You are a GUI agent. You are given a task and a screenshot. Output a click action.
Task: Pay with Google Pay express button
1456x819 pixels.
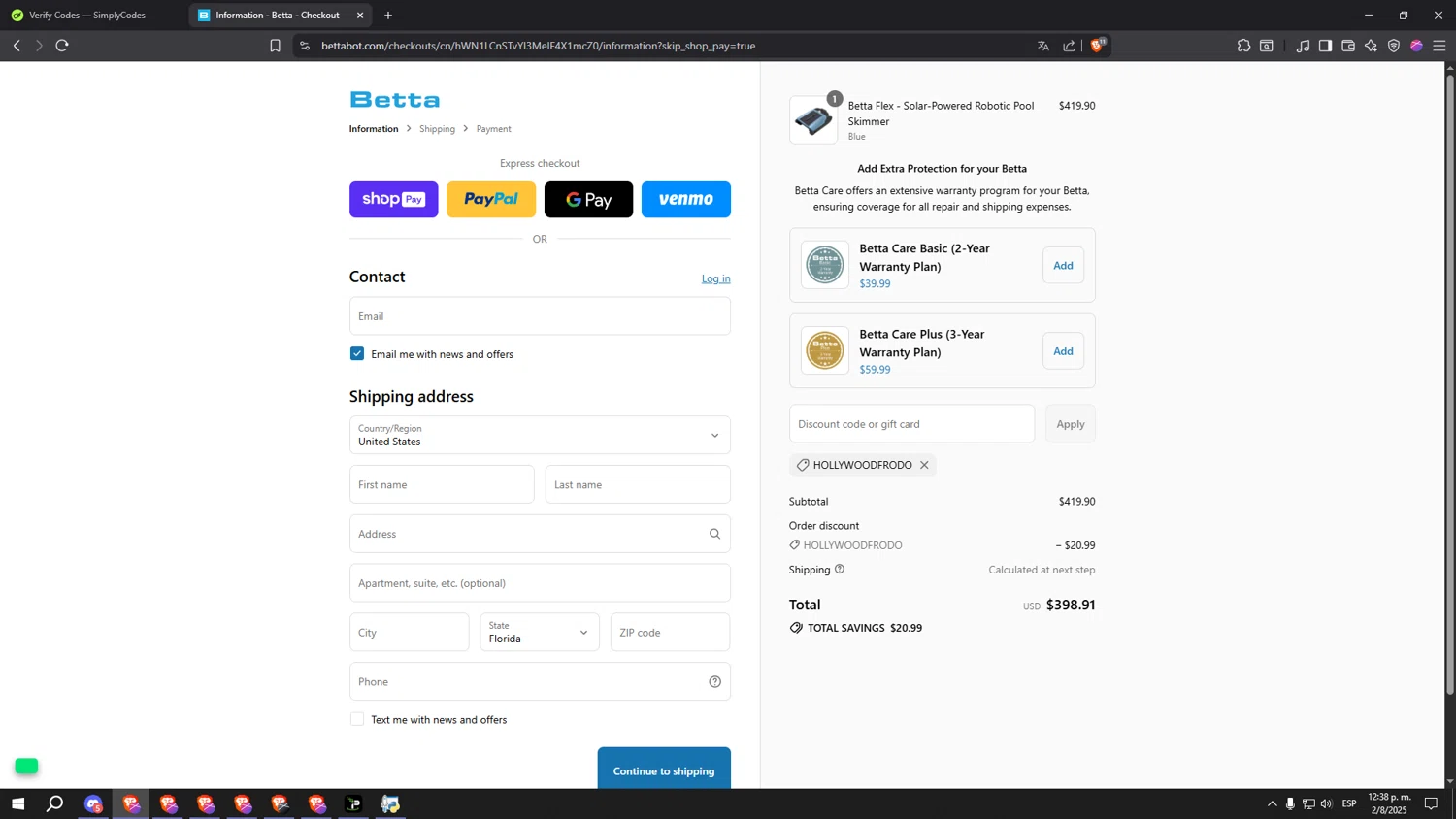[588, 199]
